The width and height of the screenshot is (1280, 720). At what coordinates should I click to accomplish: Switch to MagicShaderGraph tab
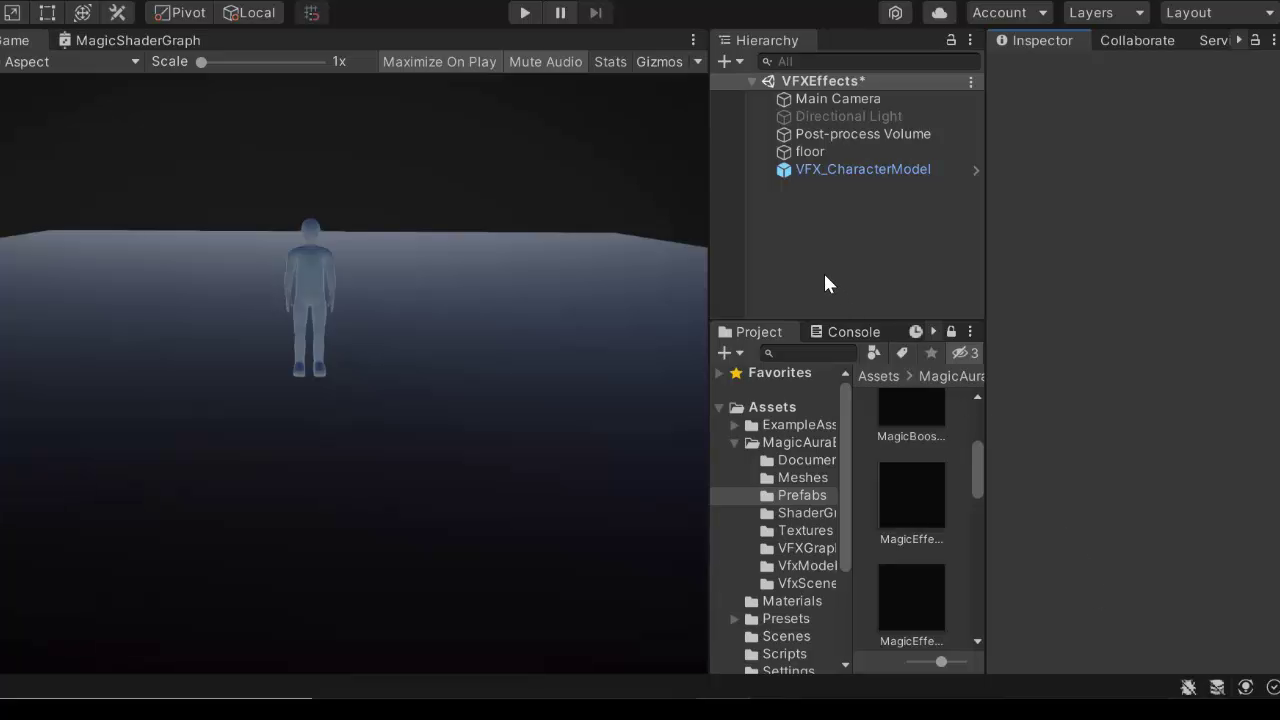click(x=129, y=40)
